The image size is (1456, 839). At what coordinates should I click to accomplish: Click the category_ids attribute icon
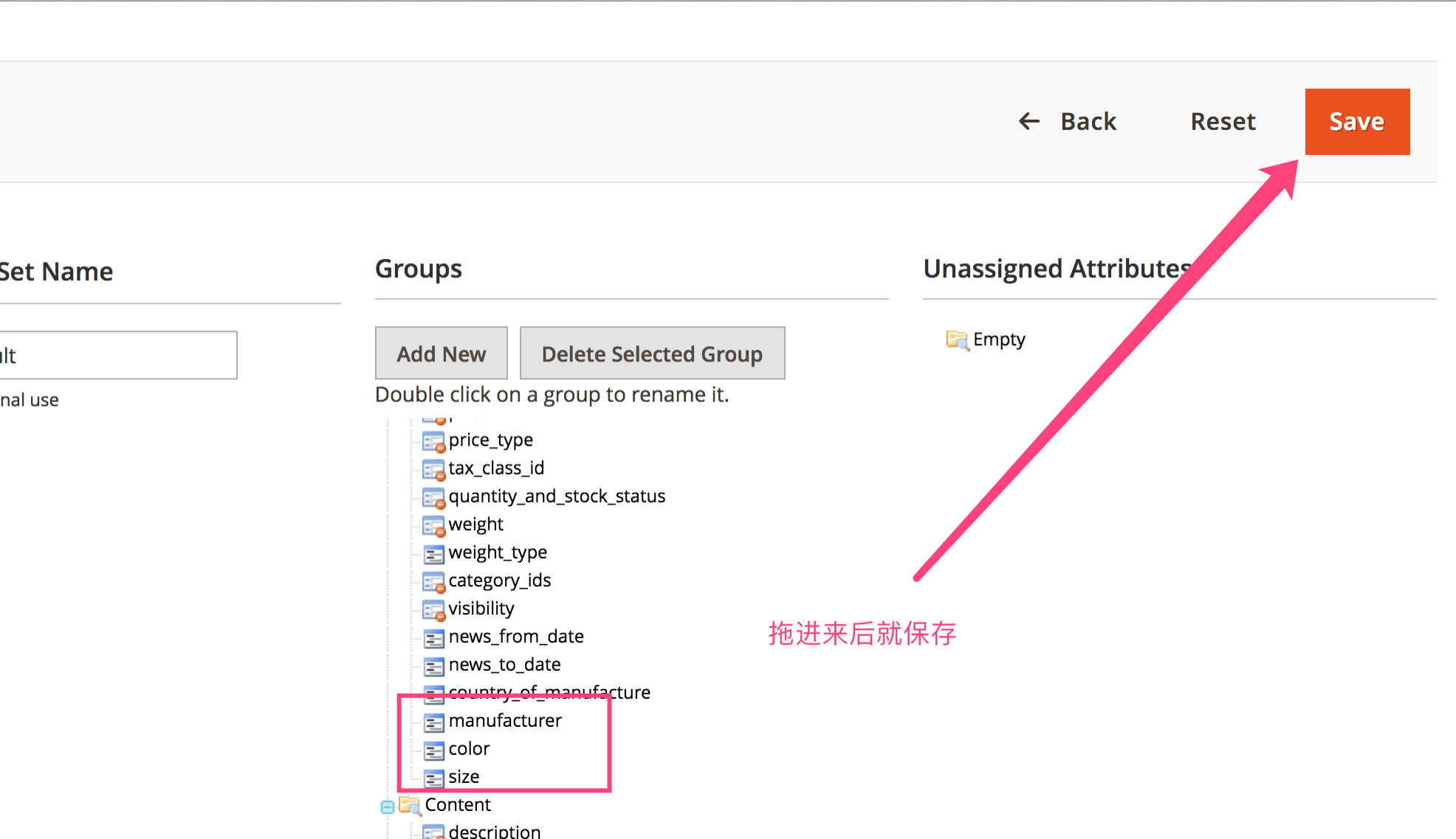[x=433, y=581]
